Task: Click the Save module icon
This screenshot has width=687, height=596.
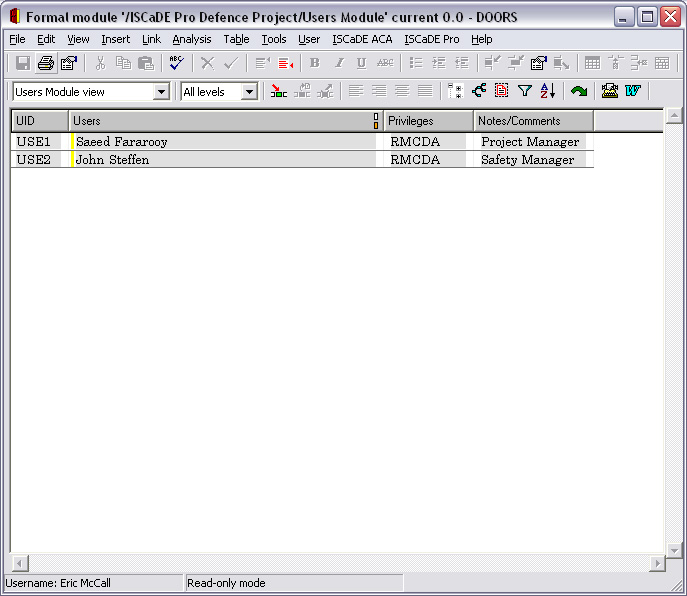Action: coord(23,63)
